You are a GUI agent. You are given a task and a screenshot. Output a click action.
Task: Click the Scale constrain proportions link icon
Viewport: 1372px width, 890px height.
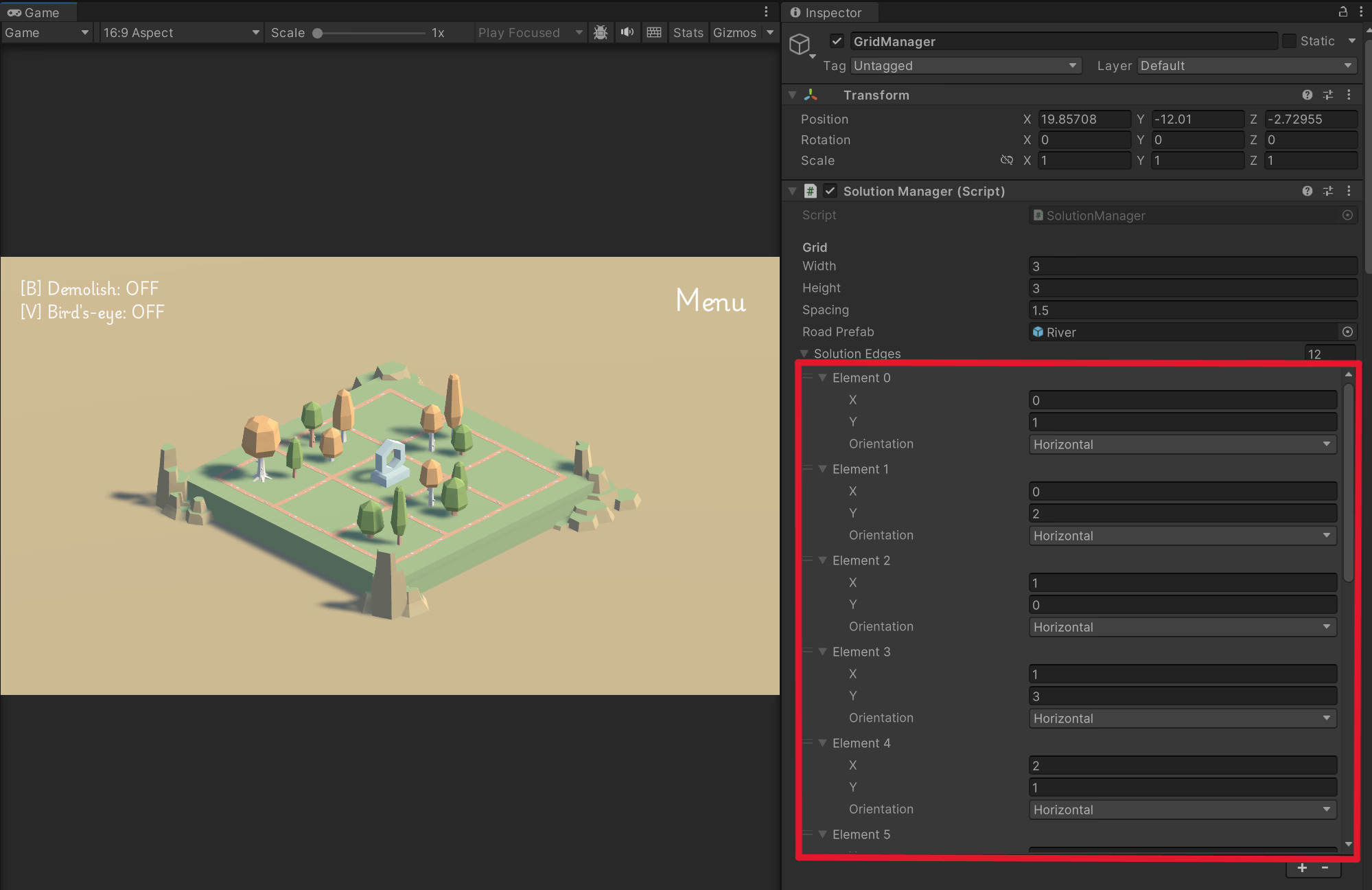pyautogui.click(x=1007, y=160)
